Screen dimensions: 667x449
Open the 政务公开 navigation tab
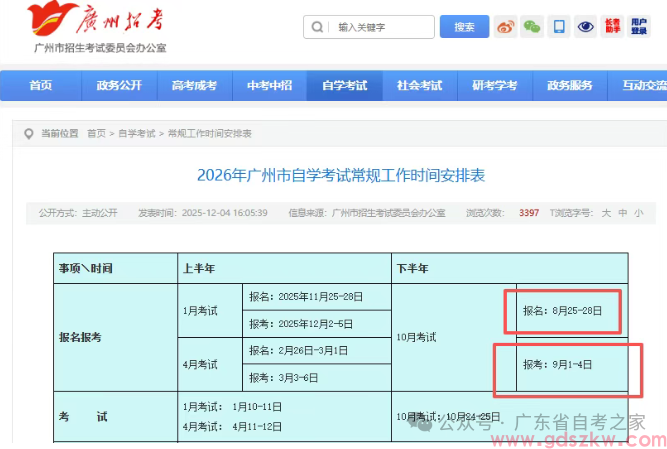point(119,85)
